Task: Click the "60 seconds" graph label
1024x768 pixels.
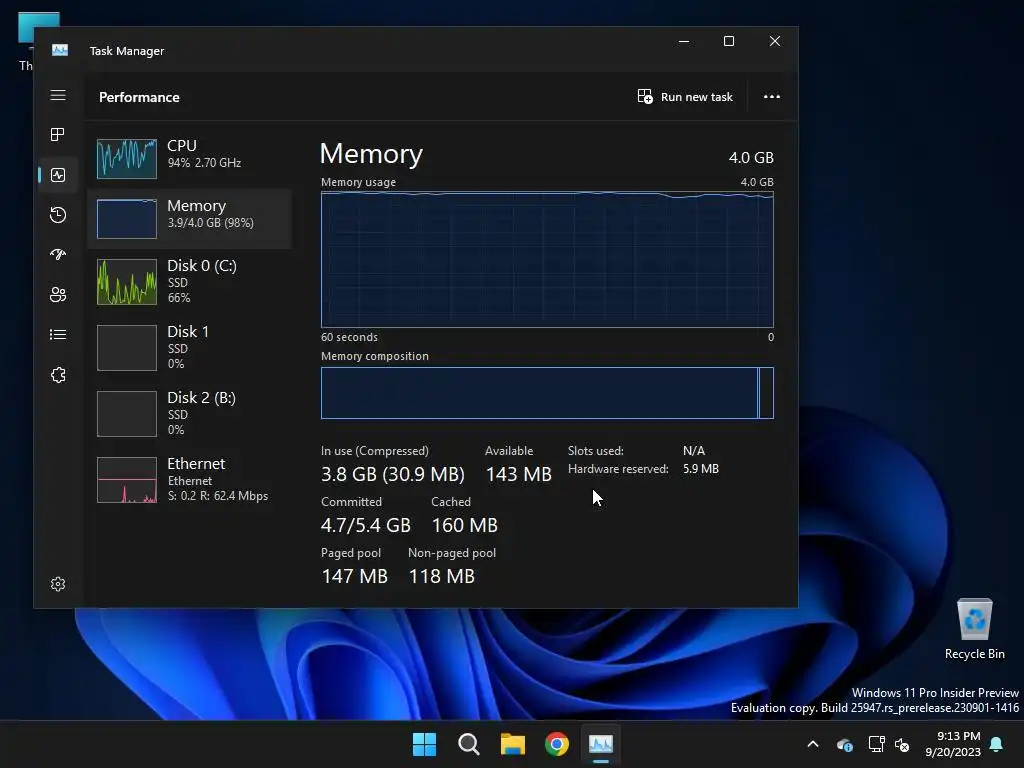Action: click(349, 337)
